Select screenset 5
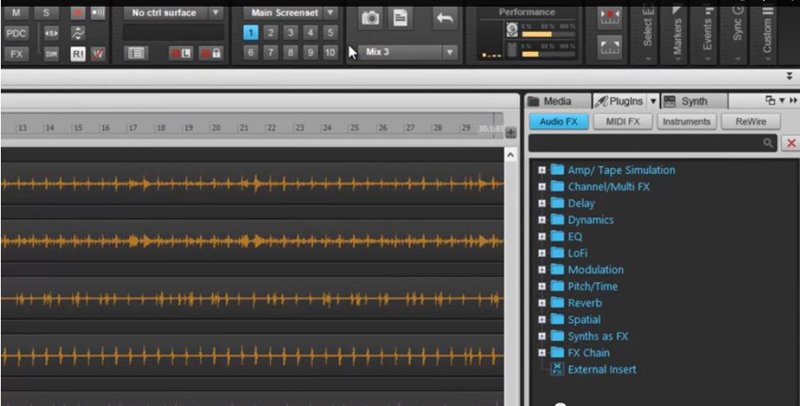 (x=330, y=33)
